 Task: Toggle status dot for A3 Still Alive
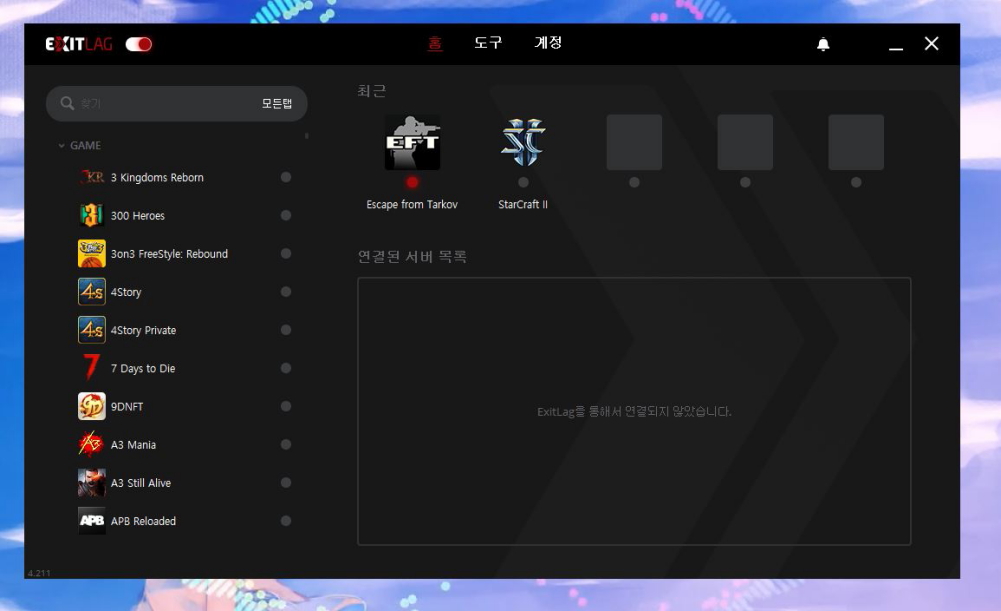[x=286, y=483]
